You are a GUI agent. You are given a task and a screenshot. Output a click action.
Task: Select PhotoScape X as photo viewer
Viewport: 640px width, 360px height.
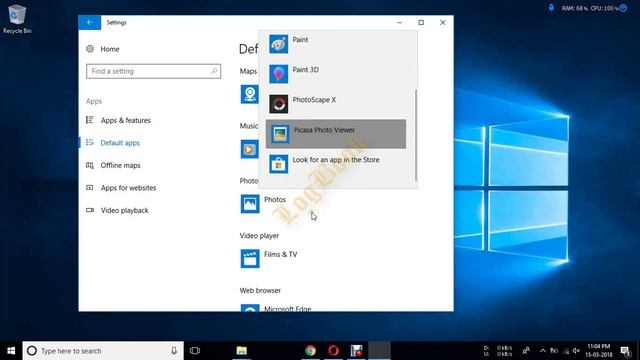coord(336,104)
